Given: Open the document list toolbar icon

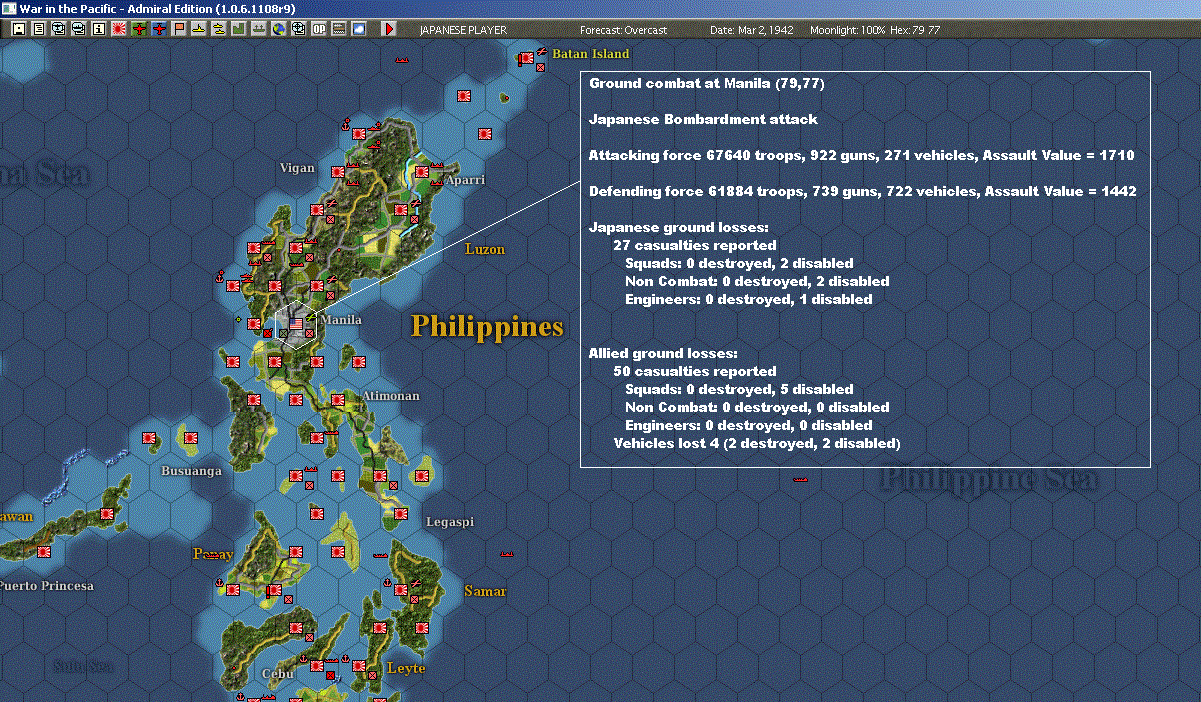Looking at the screenshot, I should click(38, 29).
